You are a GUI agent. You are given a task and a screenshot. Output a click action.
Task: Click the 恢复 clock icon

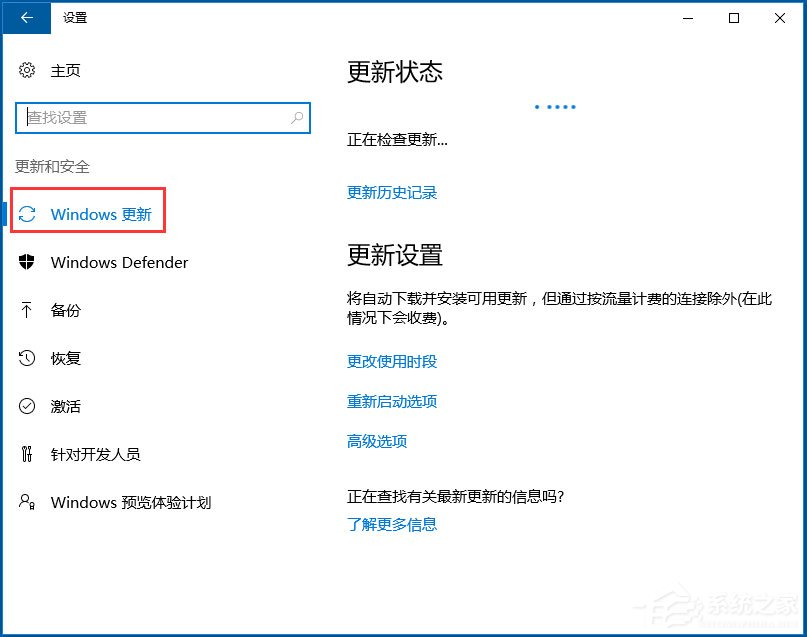(x=29, y=358)
